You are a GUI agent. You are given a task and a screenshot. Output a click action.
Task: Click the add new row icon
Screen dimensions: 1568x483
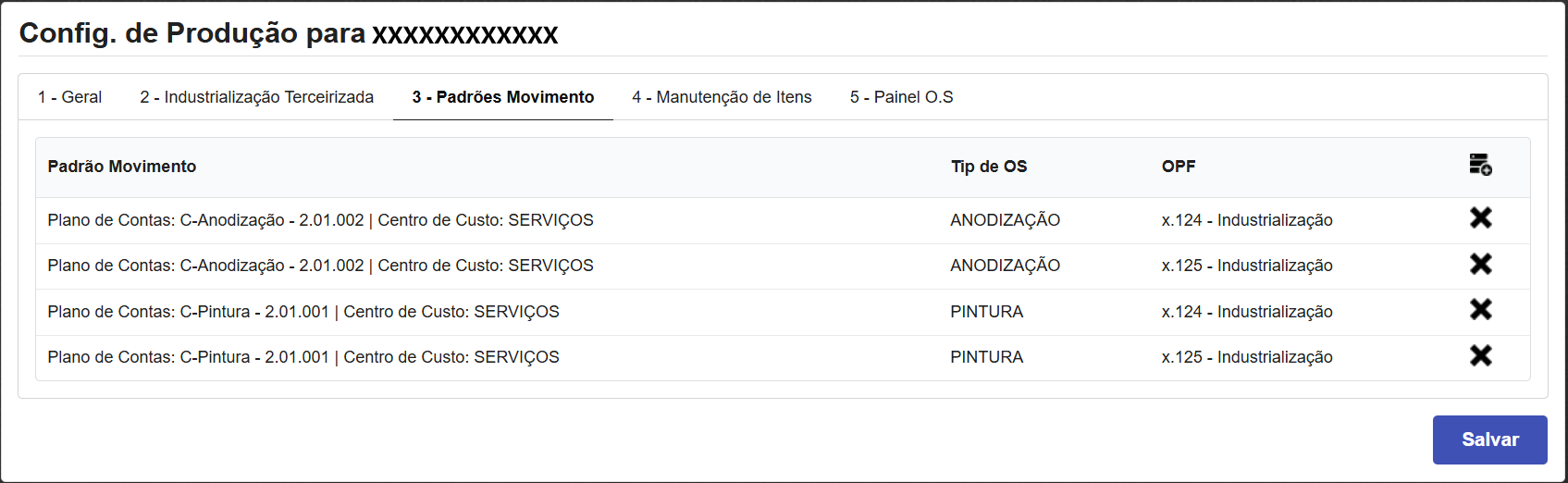(1480, 166)
